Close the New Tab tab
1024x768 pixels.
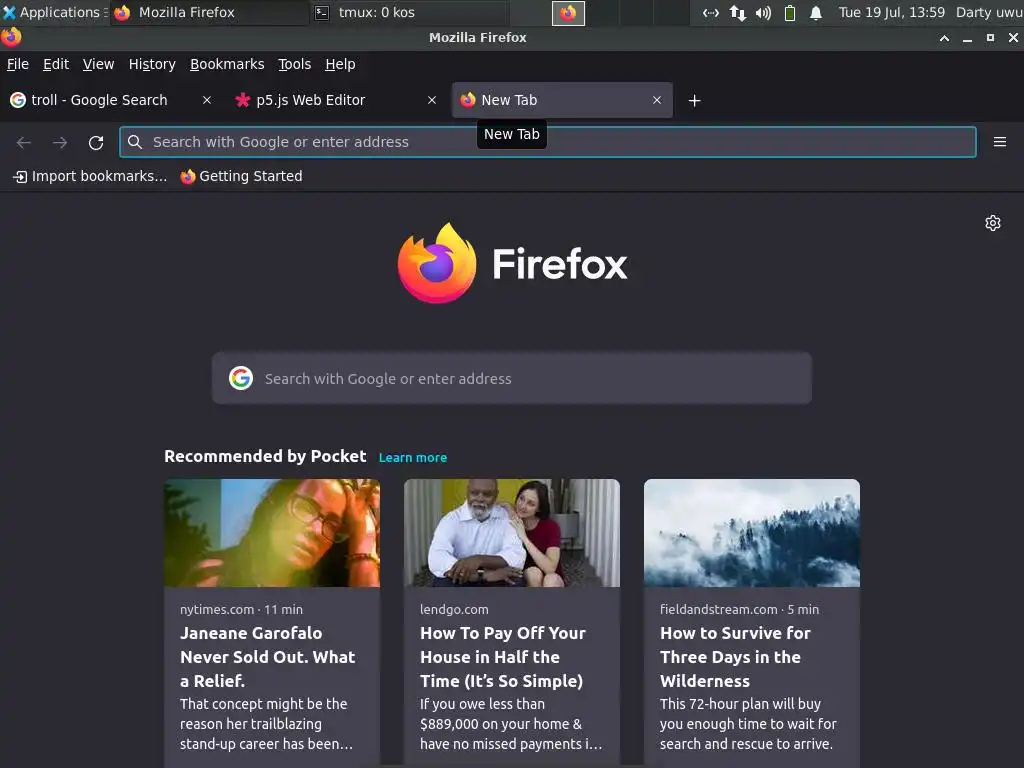(657, 100)
